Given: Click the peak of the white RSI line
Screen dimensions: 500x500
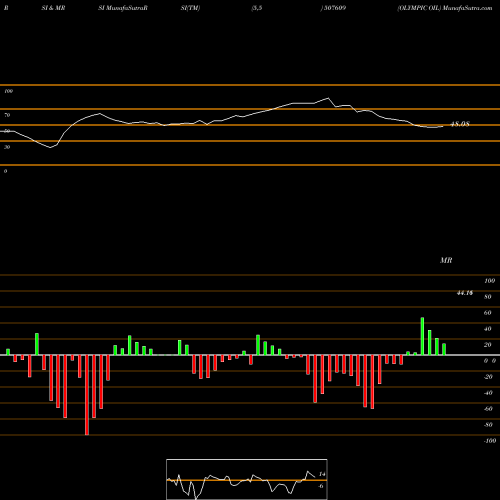Looking at the screenshot, I should (x=328, y=98).
